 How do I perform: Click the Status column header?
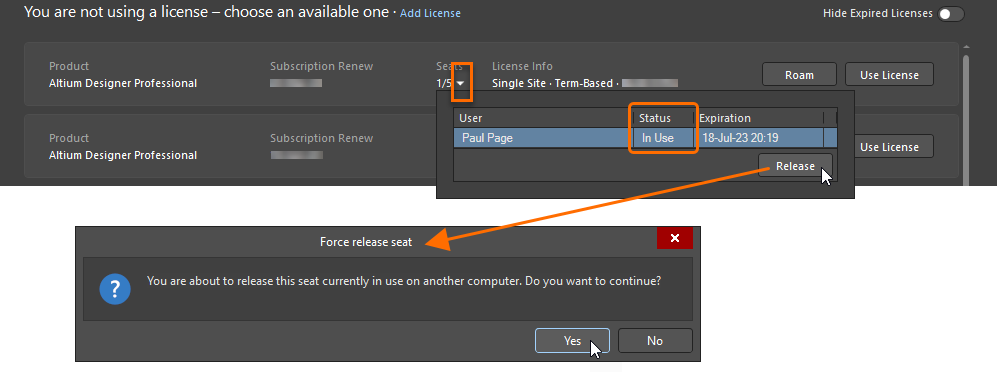(x=664, y=118)
